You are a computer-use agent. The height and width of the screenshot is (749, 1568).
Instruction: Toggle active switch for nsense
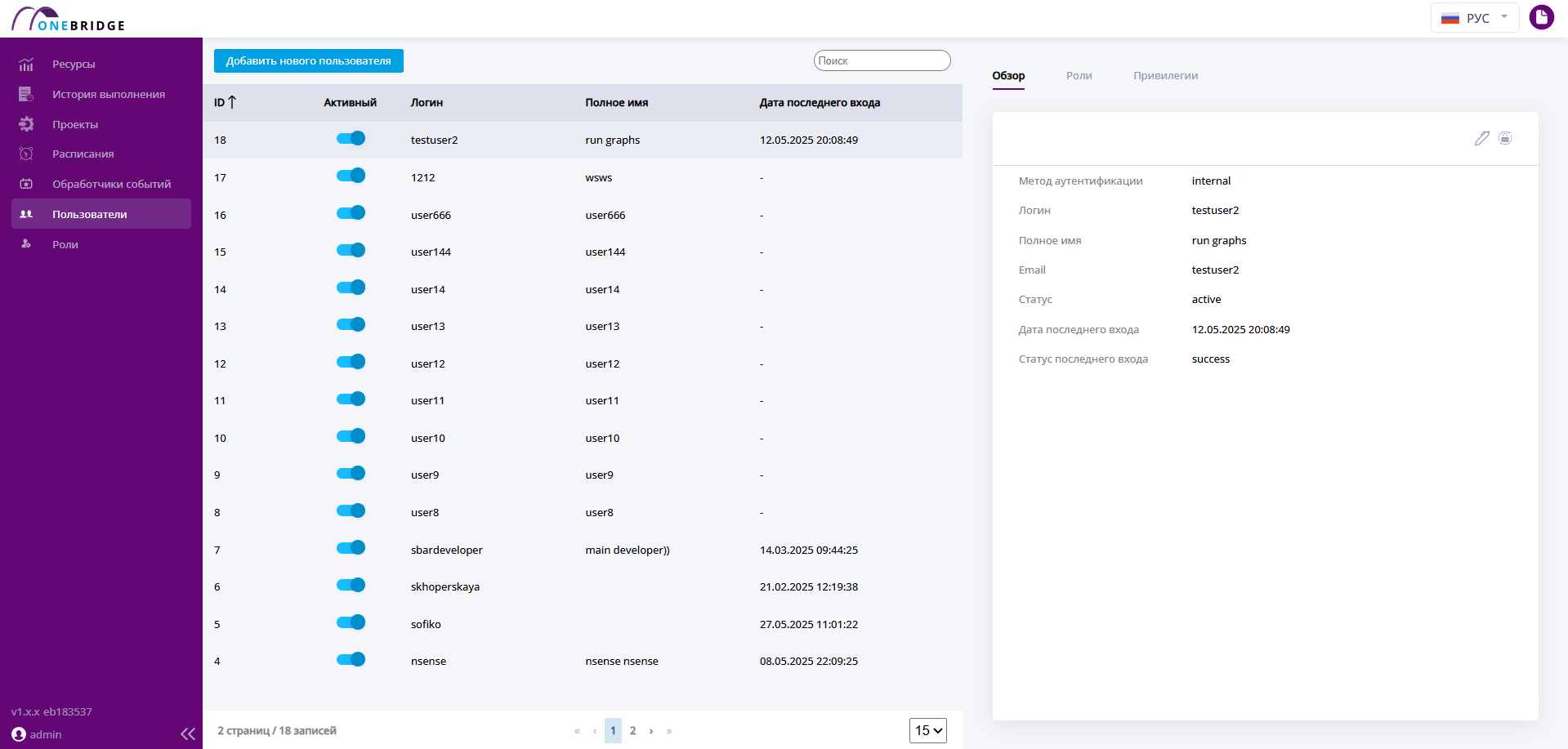tap(351, 659)
